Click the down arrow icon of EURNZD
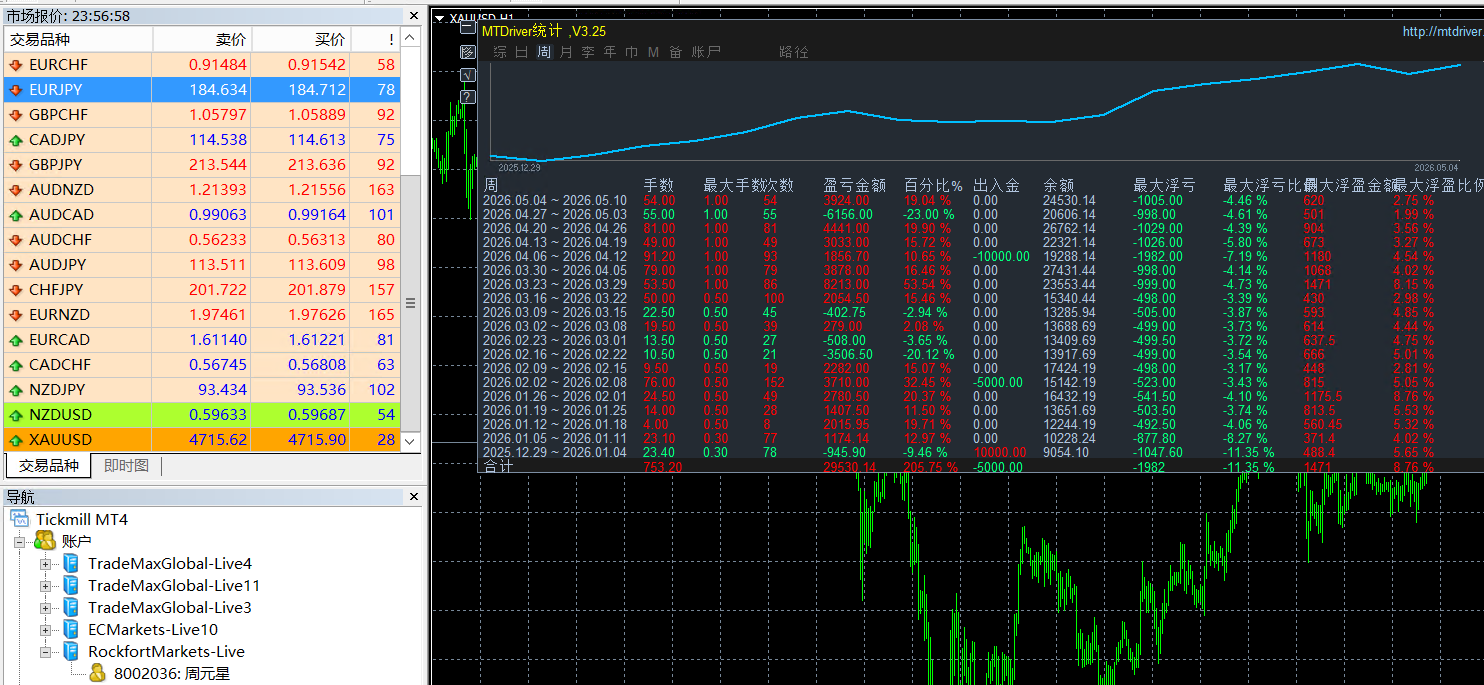Image resolution: width=1484 pixels, height=685 pixels. [x=16, y=314]
